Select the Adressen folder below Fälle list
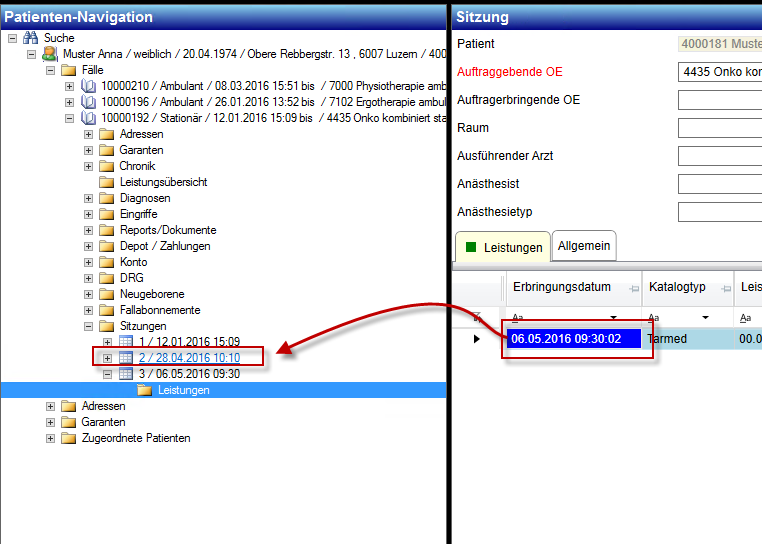Viewport: 762px width, 544px height. pyautogui.click(x=104, y=406)
